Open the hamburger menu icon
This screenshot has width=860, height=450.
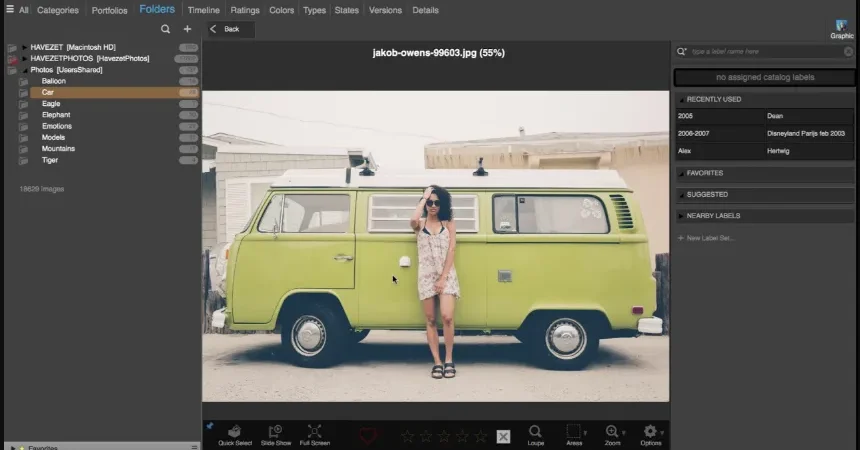(10, 9)
